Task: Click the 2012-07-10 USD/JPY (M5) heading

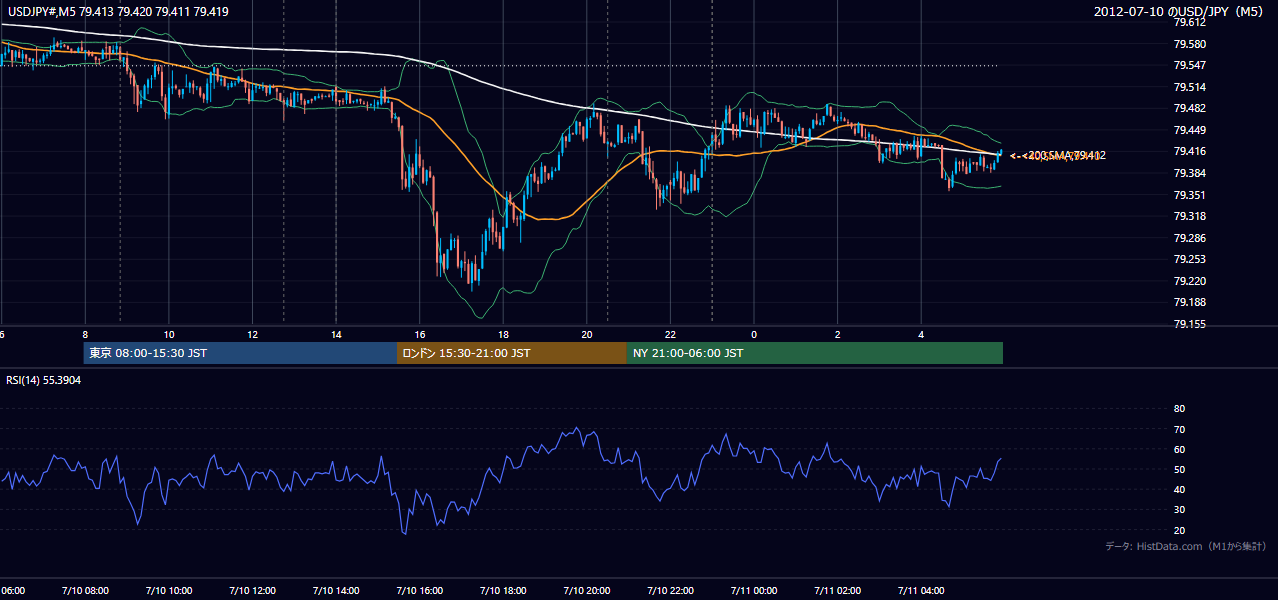Action: pyautogui.click(x=1180, y=12)
